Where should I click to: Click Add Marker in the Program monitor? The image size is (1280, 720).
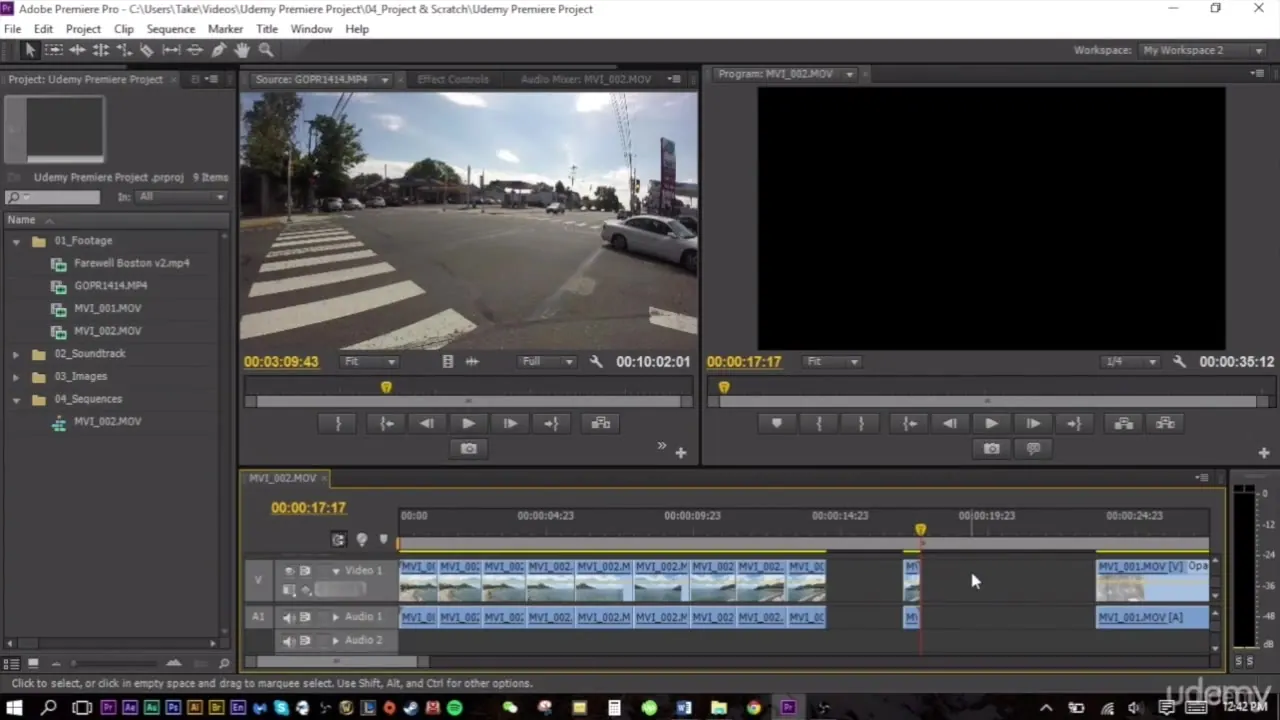click(x=776, y=424)
